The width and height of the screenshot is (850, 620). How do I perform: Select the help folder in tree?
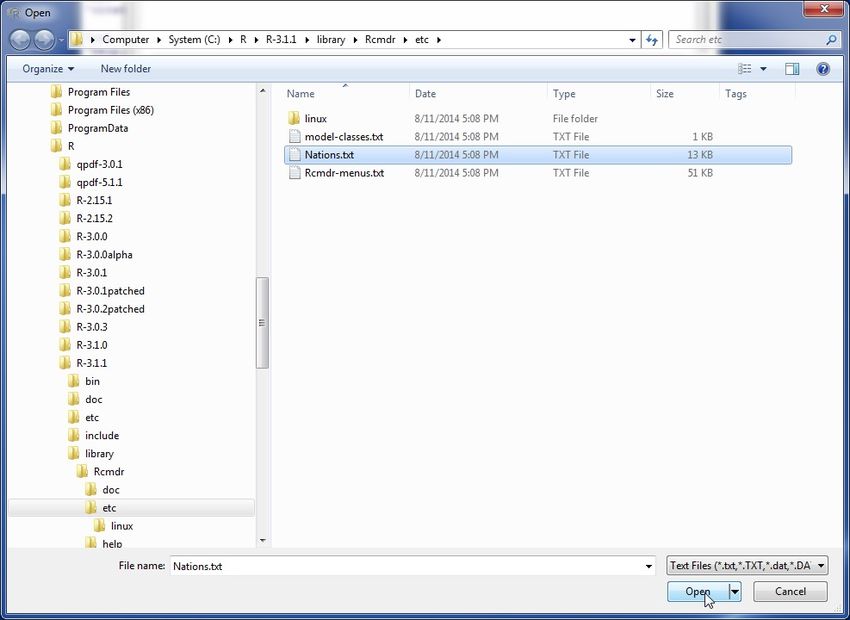tap(112, 542)
